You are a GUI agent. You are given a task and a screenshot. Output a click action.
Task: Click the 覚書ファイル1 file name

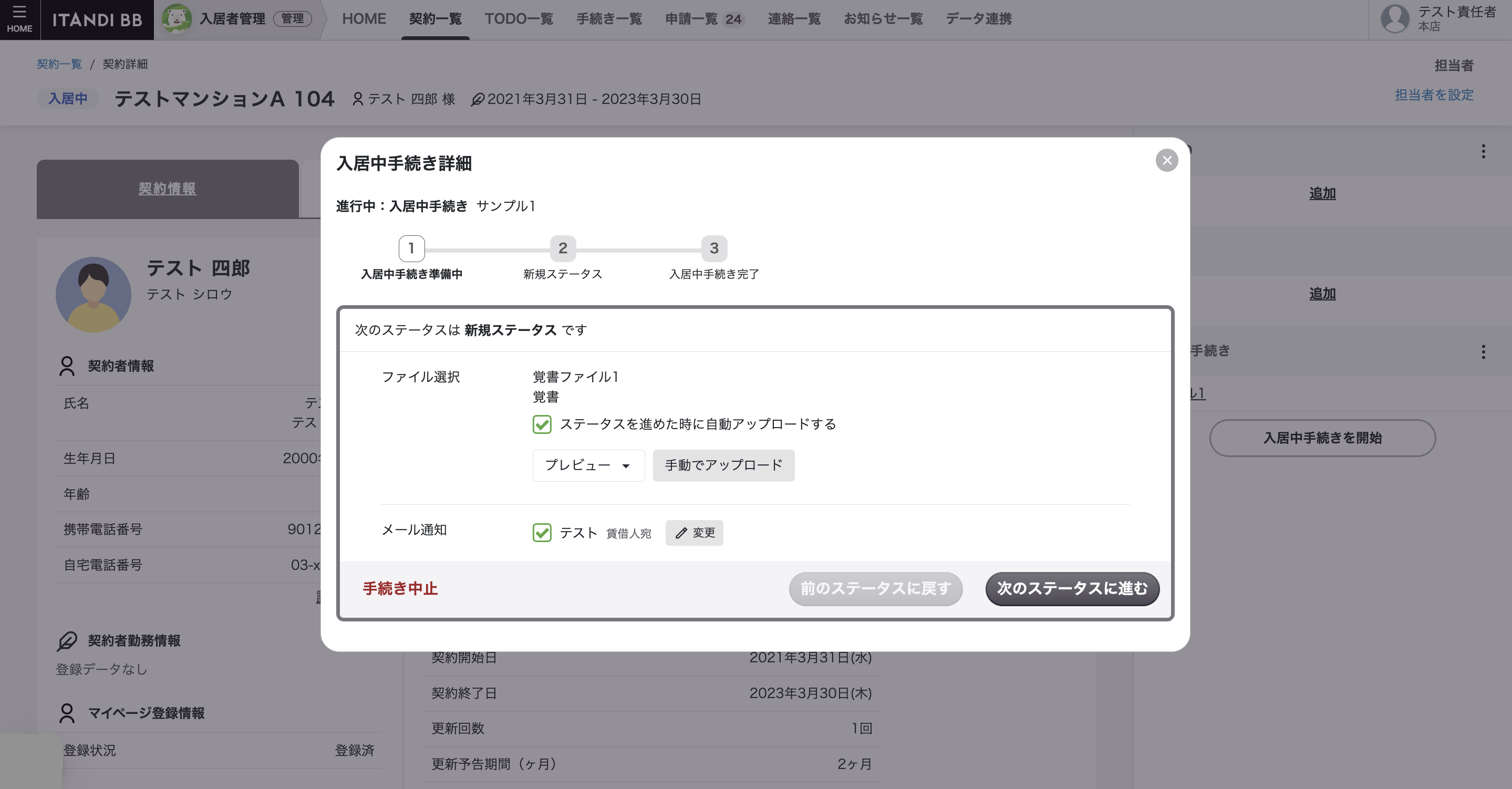click(575, 377)
